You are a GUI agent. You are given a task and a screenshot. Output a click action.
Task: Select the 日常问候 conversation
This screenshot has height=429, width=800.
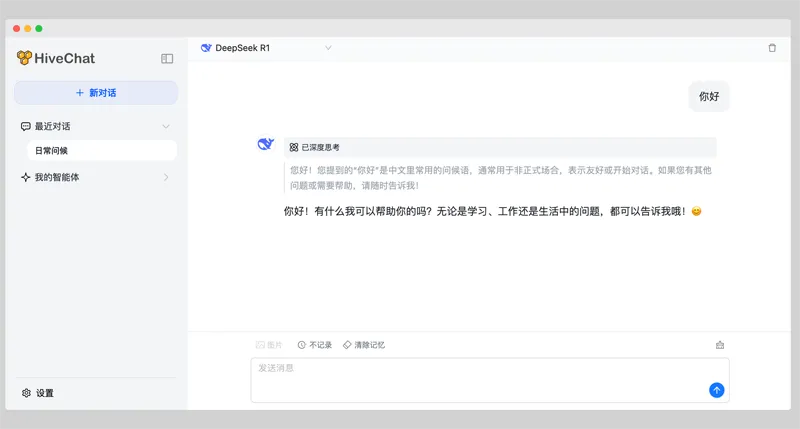pos(100,151)
